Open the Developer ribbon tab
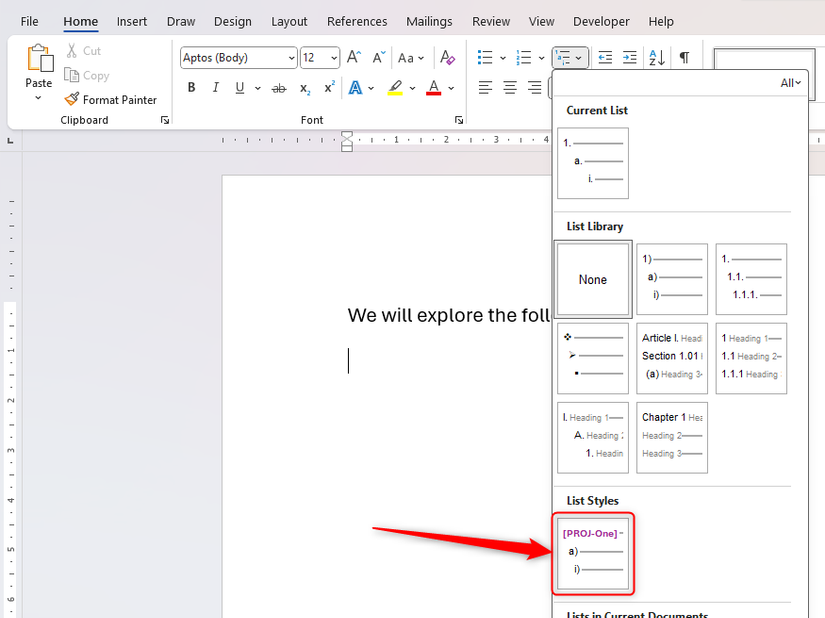This screenshot has height=618, width=825. (601, 21)
